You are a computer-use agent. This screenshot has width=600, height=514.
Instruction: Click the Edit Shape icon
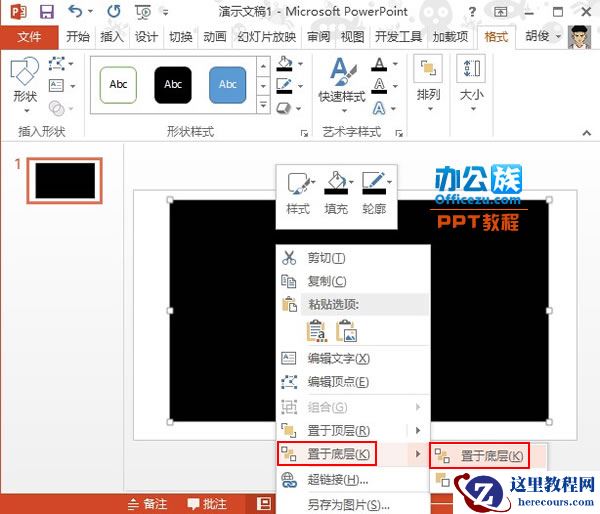point(56,64)
